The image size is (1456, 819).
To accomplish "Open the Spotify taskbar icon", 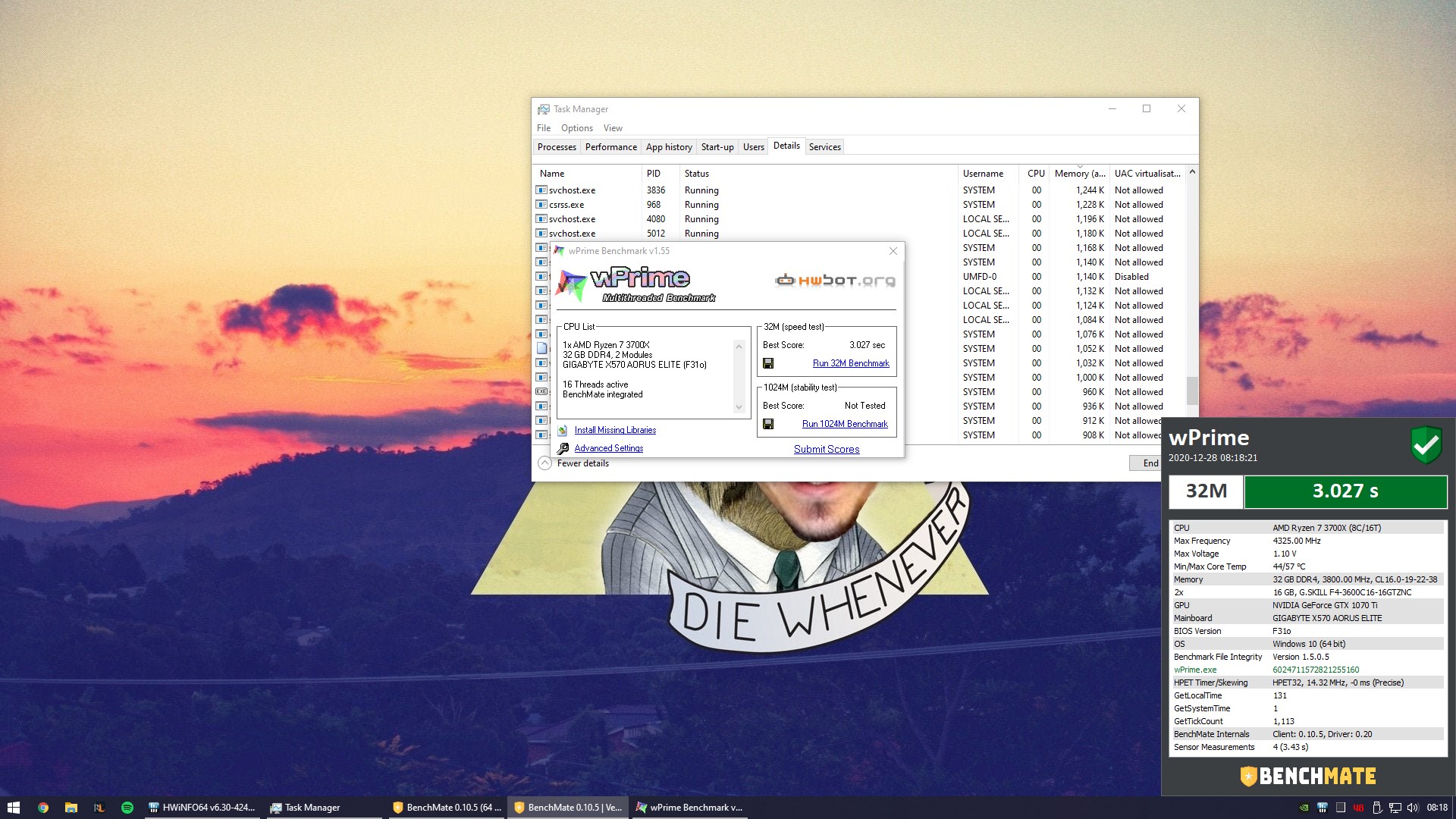I will [x=127, y=808].
